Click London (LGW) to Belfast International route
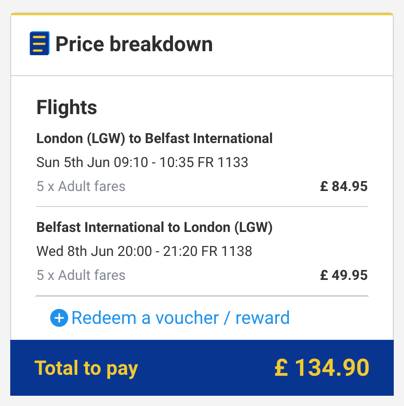 point(154,138)
